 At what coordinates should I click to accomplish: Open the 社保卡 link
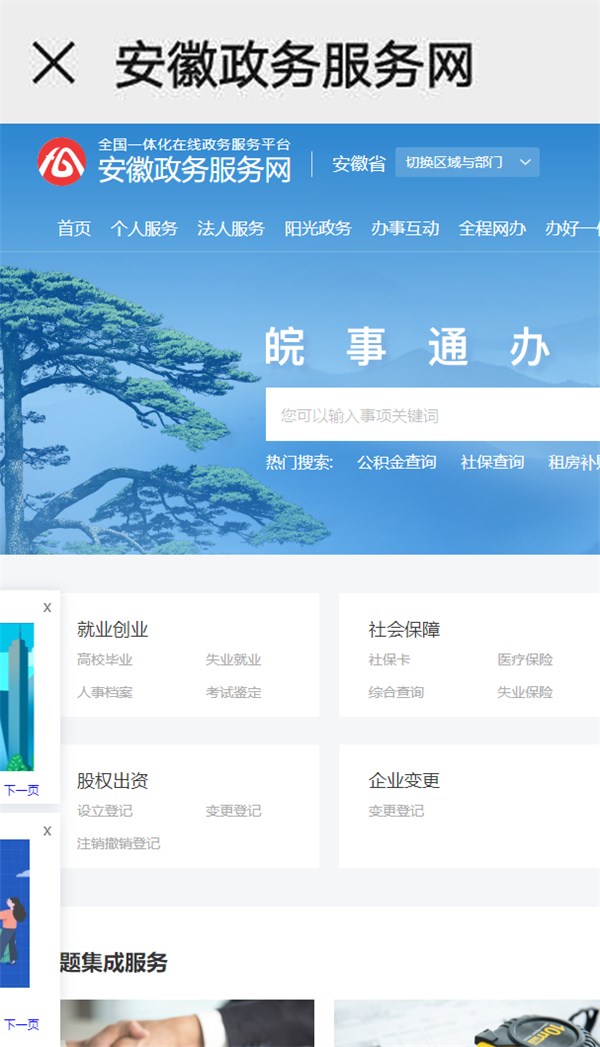pos(389,660)
